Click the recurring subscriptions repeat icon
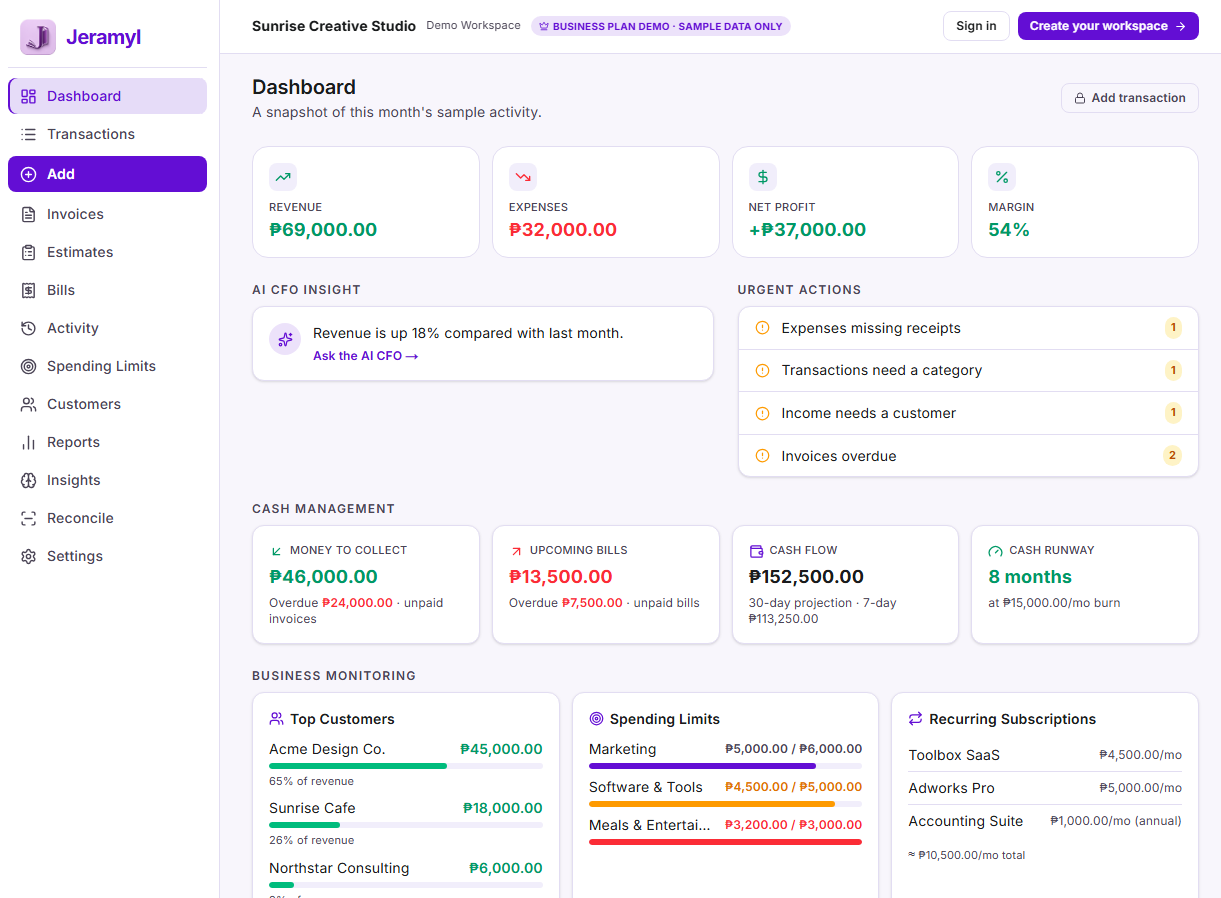Image resolution: width=1221 pixels, height=898 pixels. [915, 719]
